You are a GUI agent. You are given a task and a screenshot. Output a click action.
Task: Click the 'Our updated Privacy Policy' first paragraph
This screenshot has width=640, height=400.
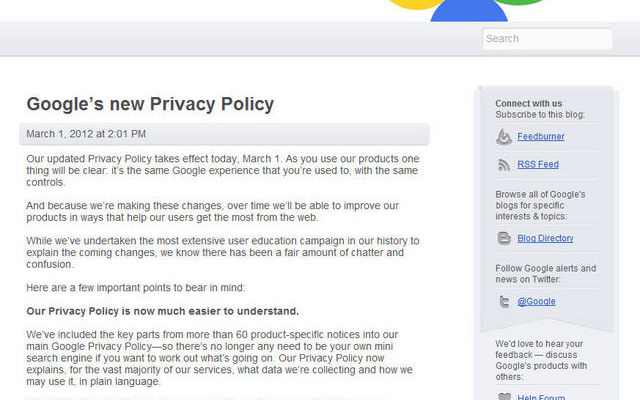coord(223,170)
